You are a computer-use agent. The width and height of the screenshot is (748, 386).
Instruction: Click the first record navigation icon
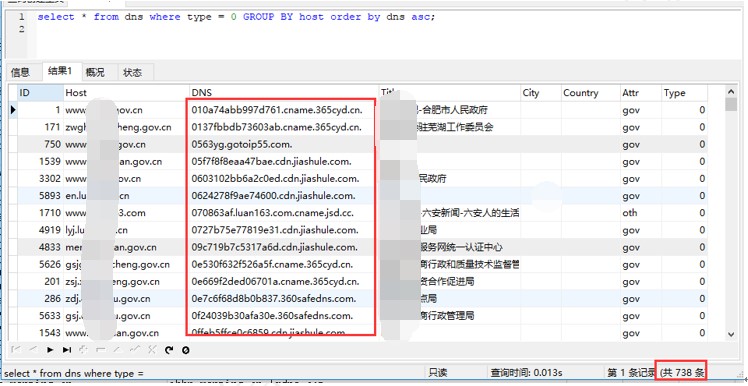(16, 349)
